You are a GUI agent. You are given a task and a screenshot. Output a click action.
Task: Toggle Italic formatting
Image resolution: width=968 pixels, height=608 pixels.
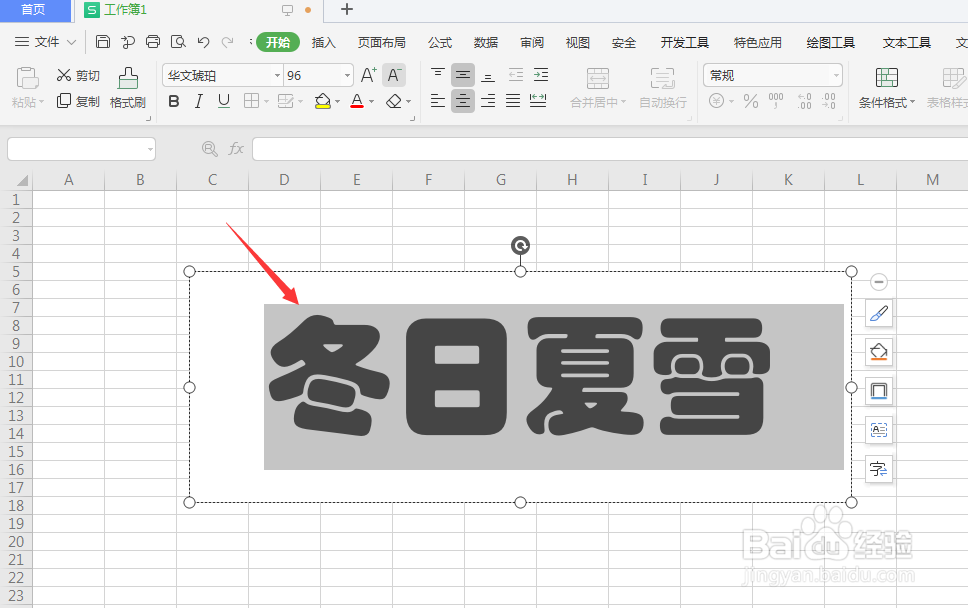199,101
